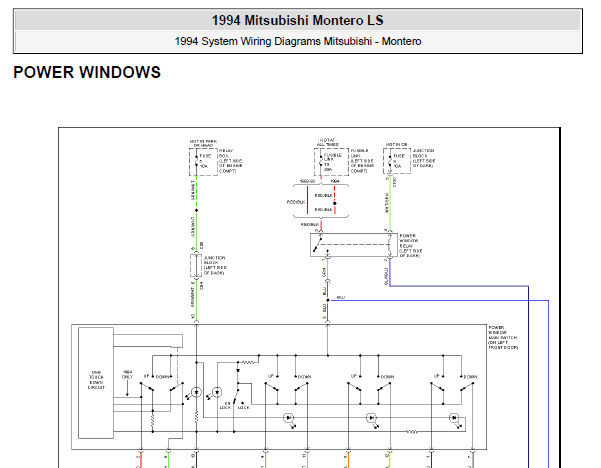This screenshot has width=601, height=468.
Task: Click the black wire below the main switch
Action: tap(196, 460)
